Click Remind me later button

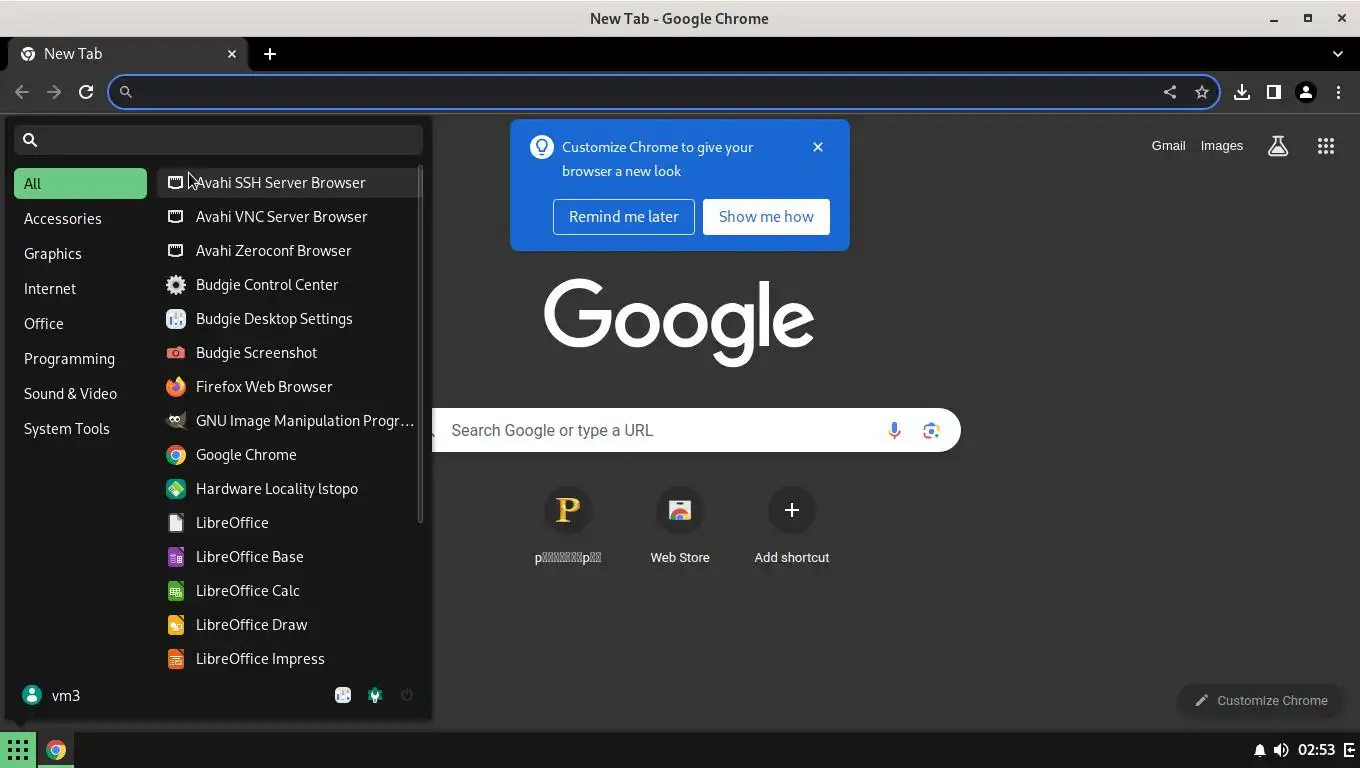coord(624,217)
